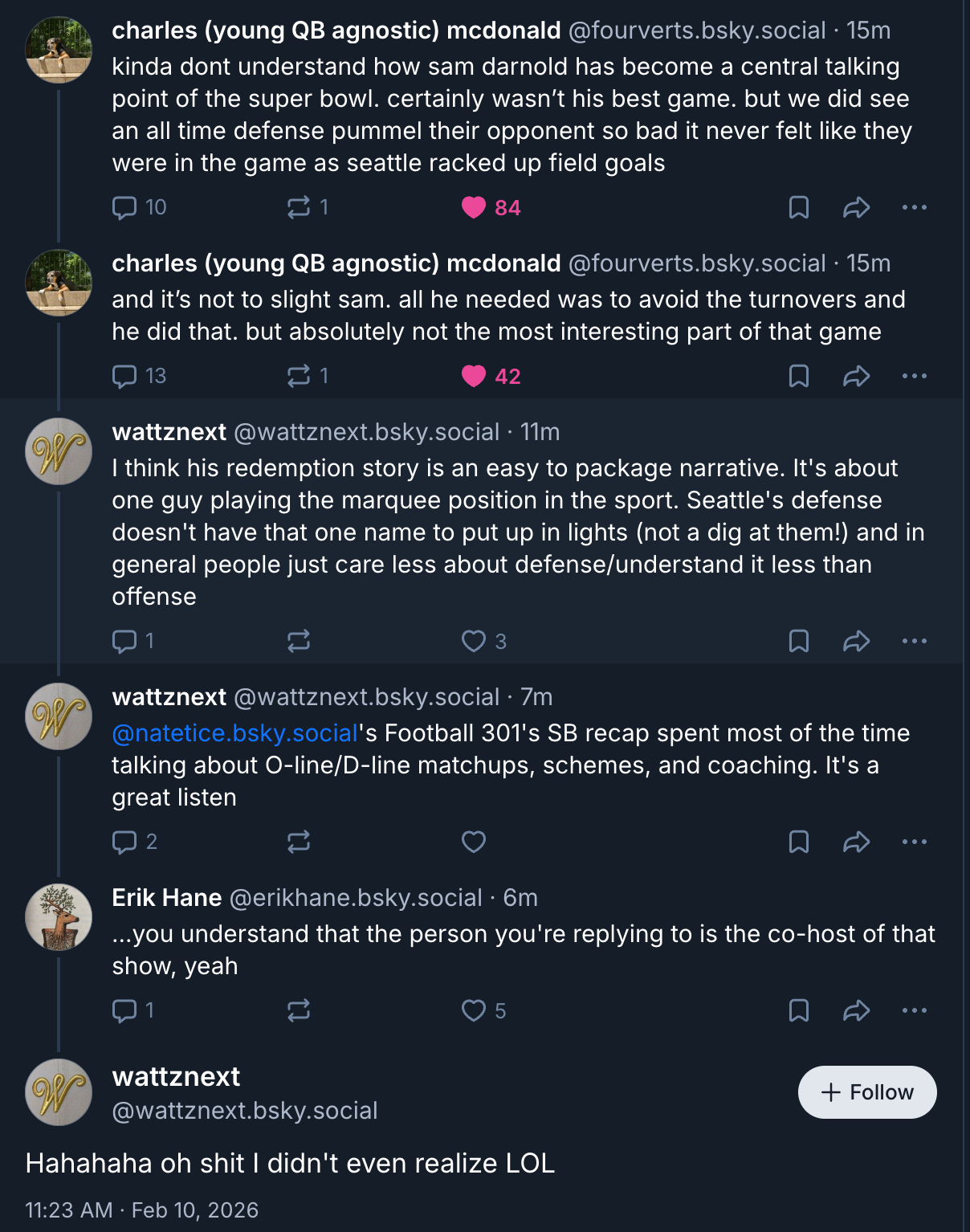Open Erik Hane's profile avatar
The image size is (970, 1232).
coord(59,917)
